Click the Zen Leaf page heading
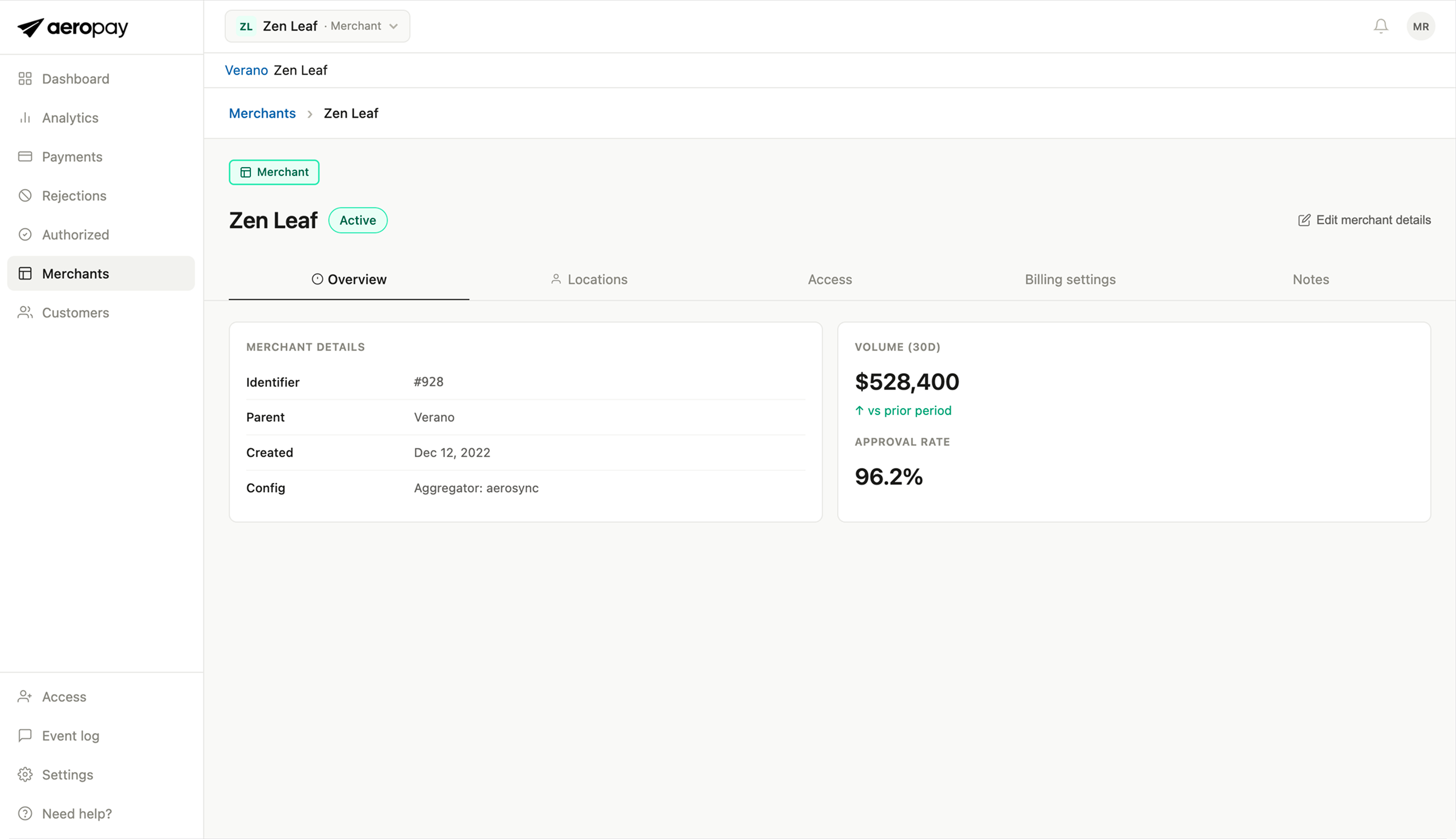 tap(273, 220)
